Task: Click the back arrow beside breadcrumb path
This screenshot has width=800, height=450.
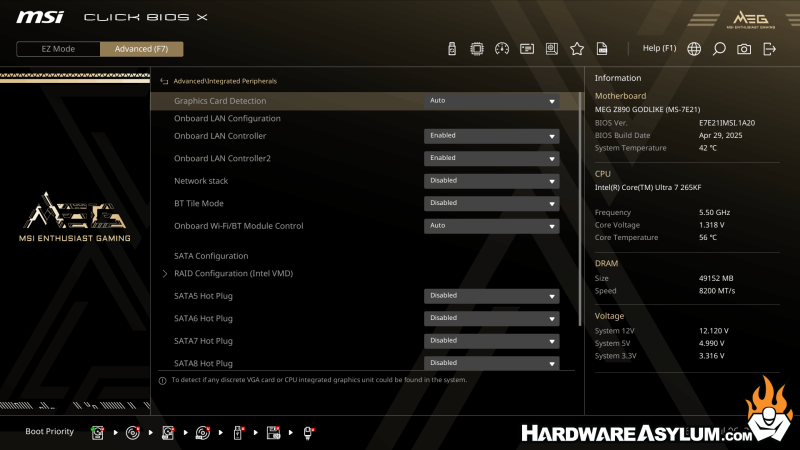Action: click(164, 81)
